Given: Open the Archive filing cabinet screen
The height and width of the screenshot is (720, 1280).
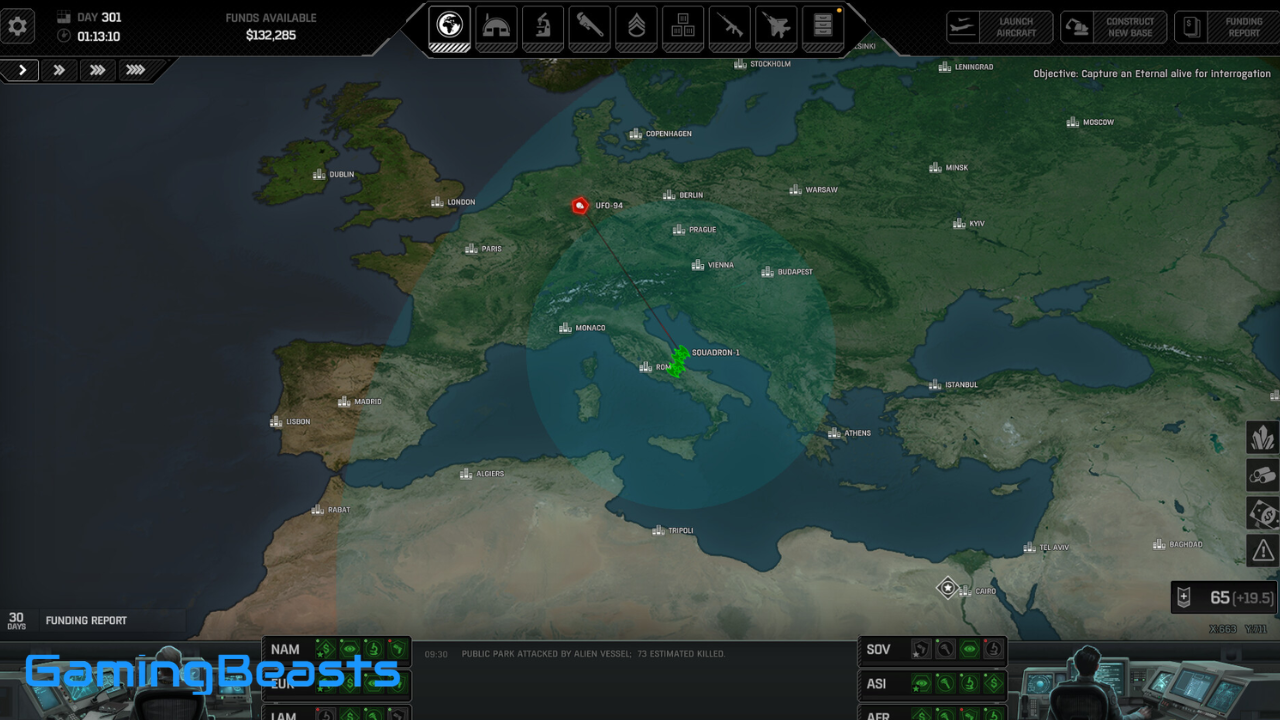Looking at the screenshot, I should [x=822, y=27].
